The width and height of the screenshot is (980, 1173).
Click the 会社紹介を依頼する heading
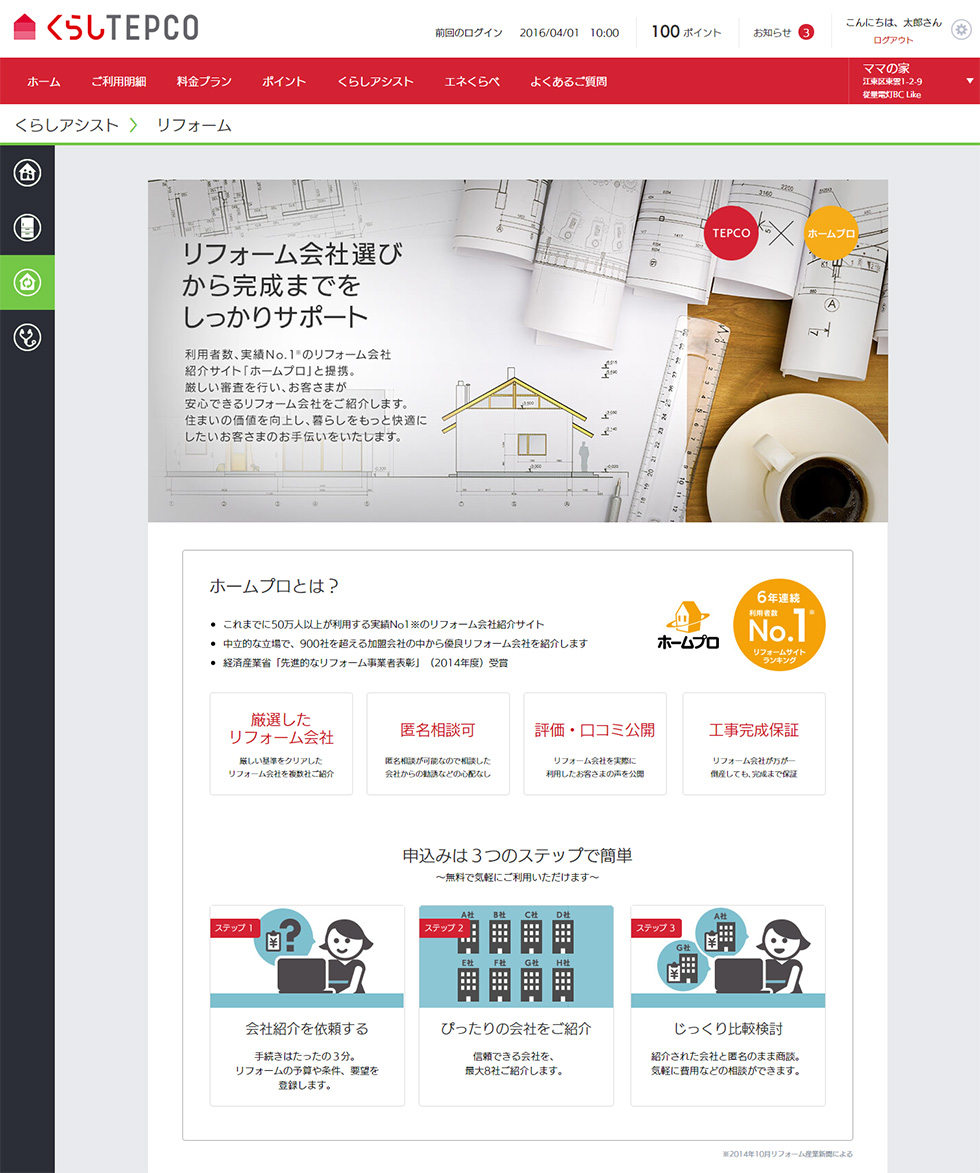point(307,1029)
